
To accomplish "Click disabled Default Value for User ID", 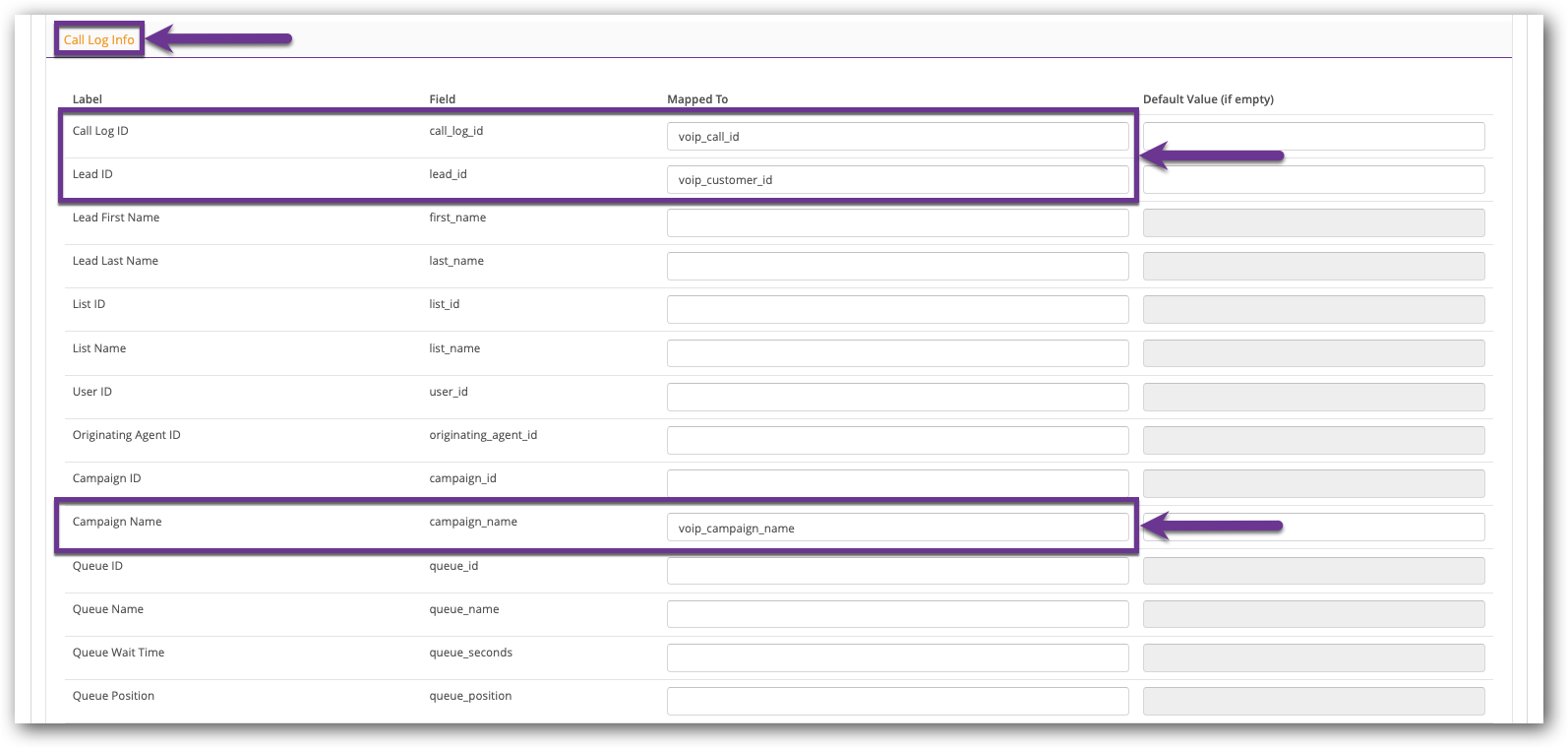I will coord(1313,397).
